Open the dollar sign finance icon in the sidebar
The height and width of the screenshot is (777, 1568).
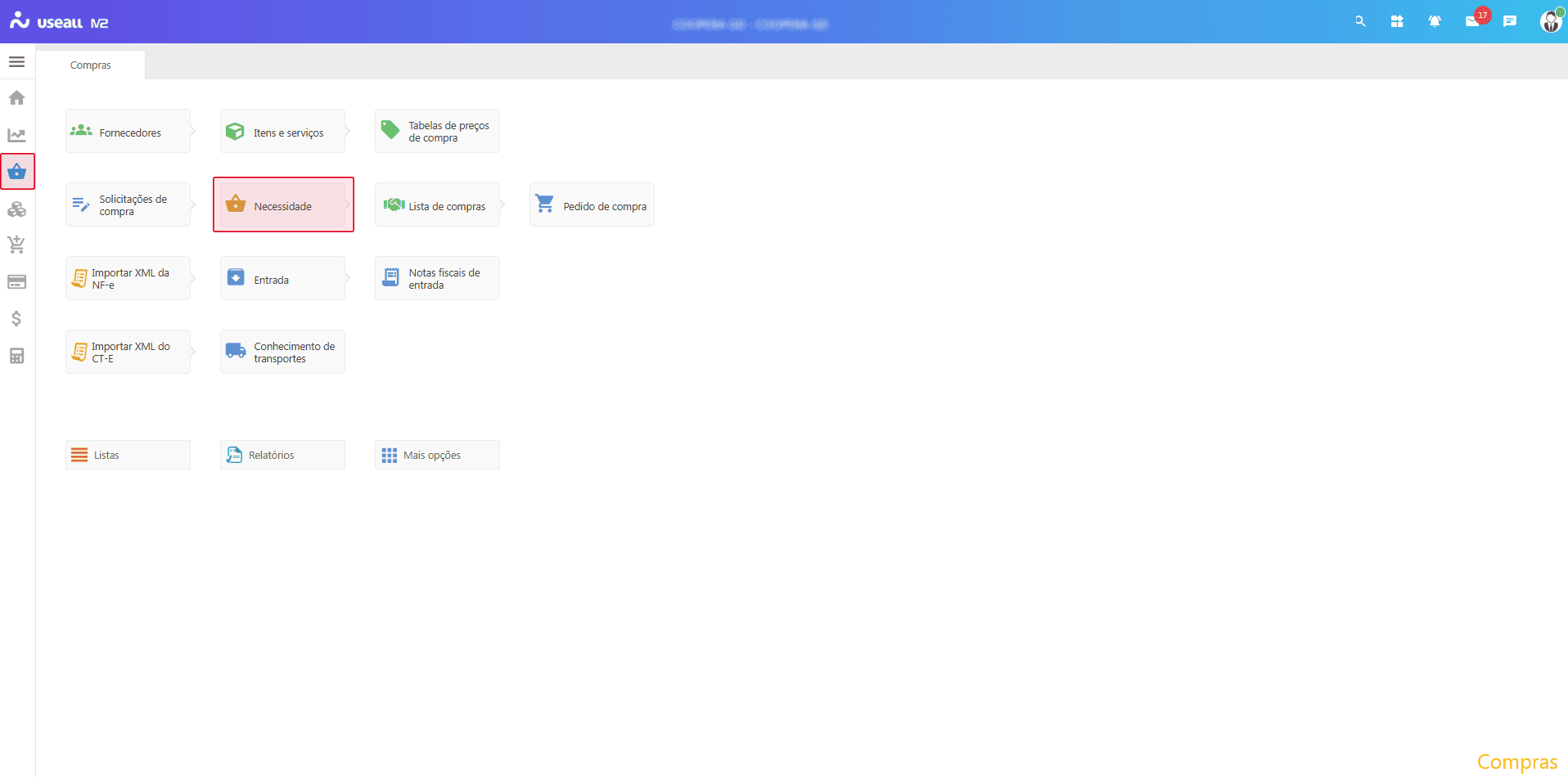tap(16, 318)
